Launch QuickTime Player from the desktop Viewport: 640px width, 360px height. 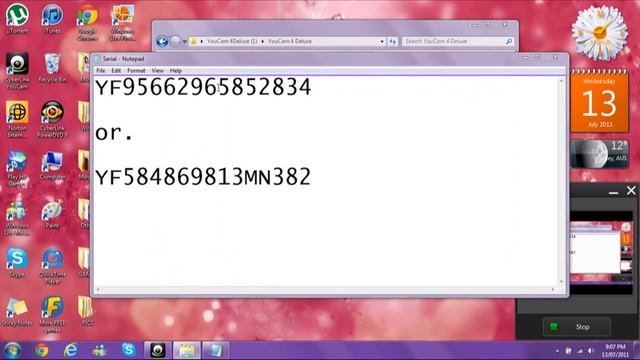(52, 265)
